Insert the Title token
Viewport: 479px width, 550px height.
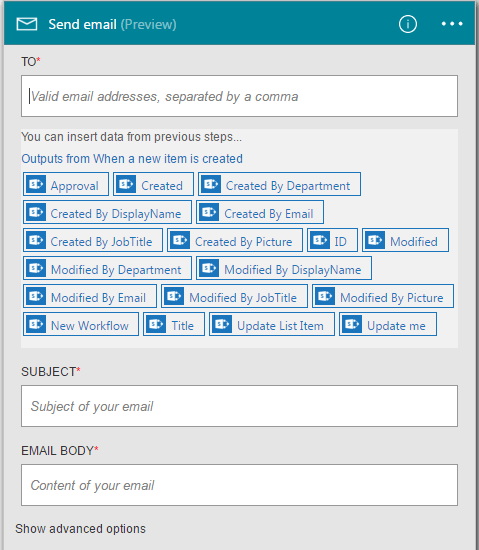click(174, 324)
